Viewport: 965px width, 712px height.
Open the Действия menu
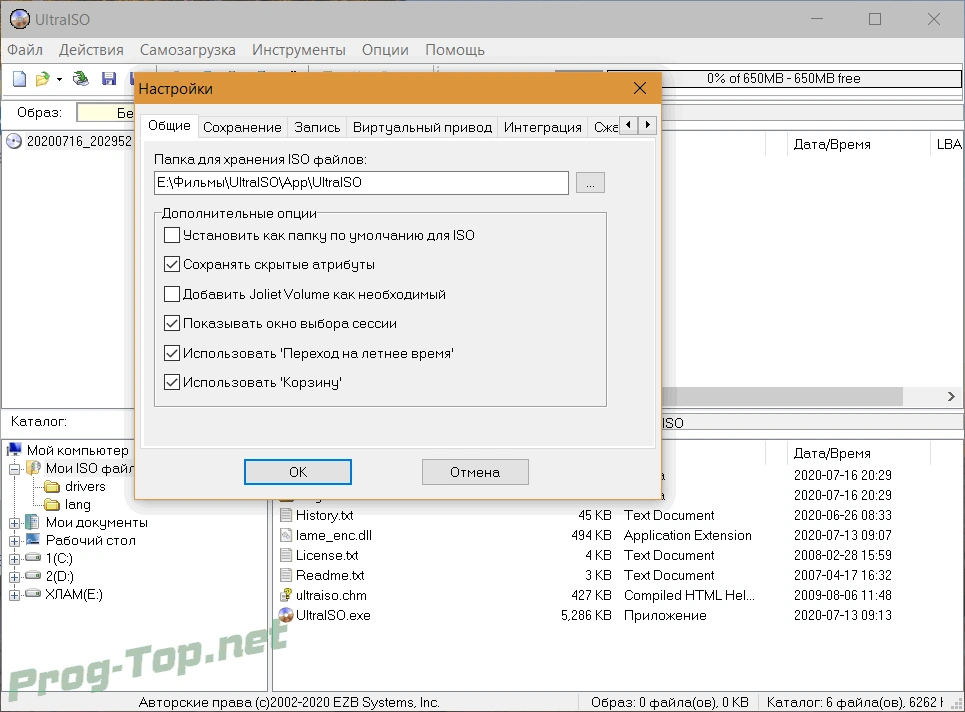coord(91,50)
